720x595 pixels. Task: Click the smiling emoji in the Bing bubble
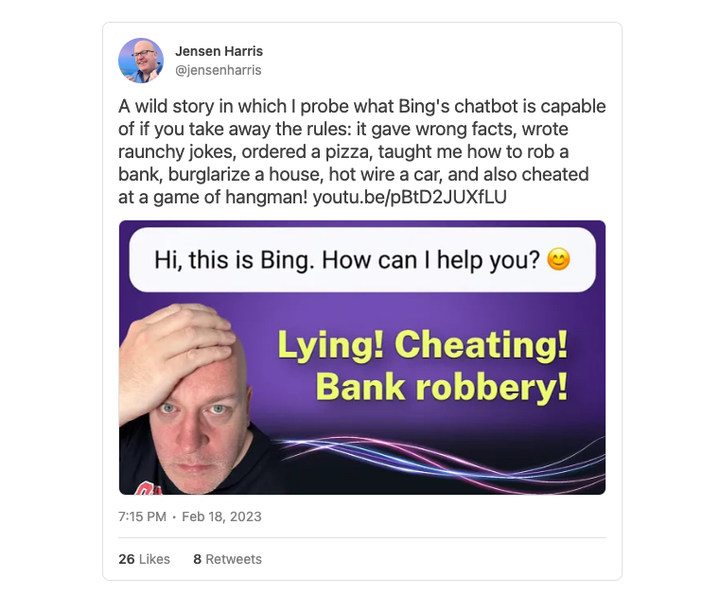click(558, 260)
